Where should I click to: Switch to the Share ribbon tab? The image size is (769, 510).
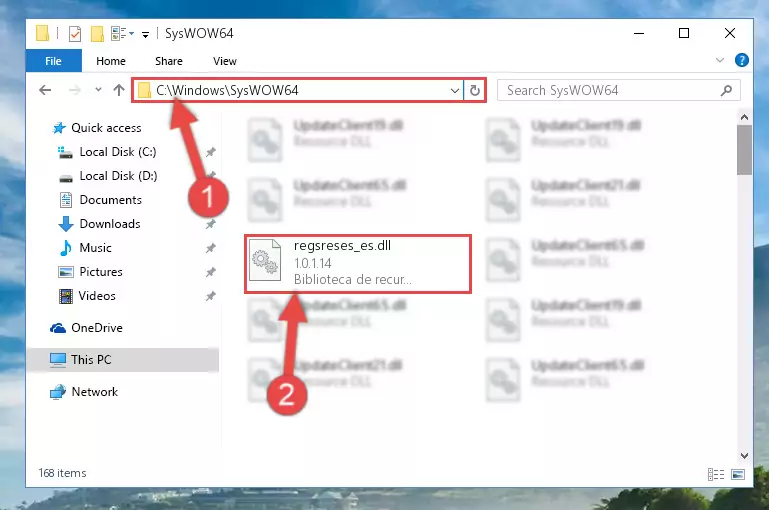click(169, 61)
